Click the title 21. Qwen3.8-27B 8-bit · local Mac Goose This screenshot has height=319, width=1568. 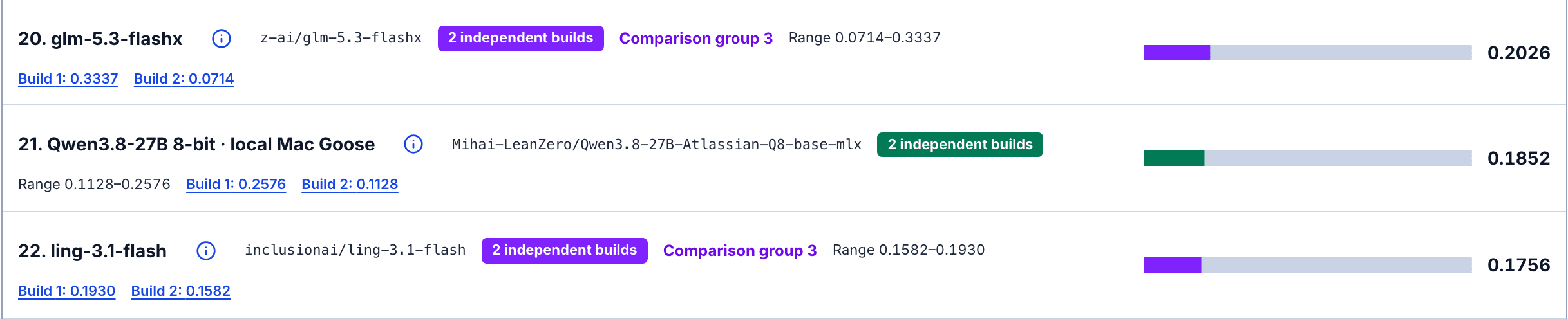(196, 144)
